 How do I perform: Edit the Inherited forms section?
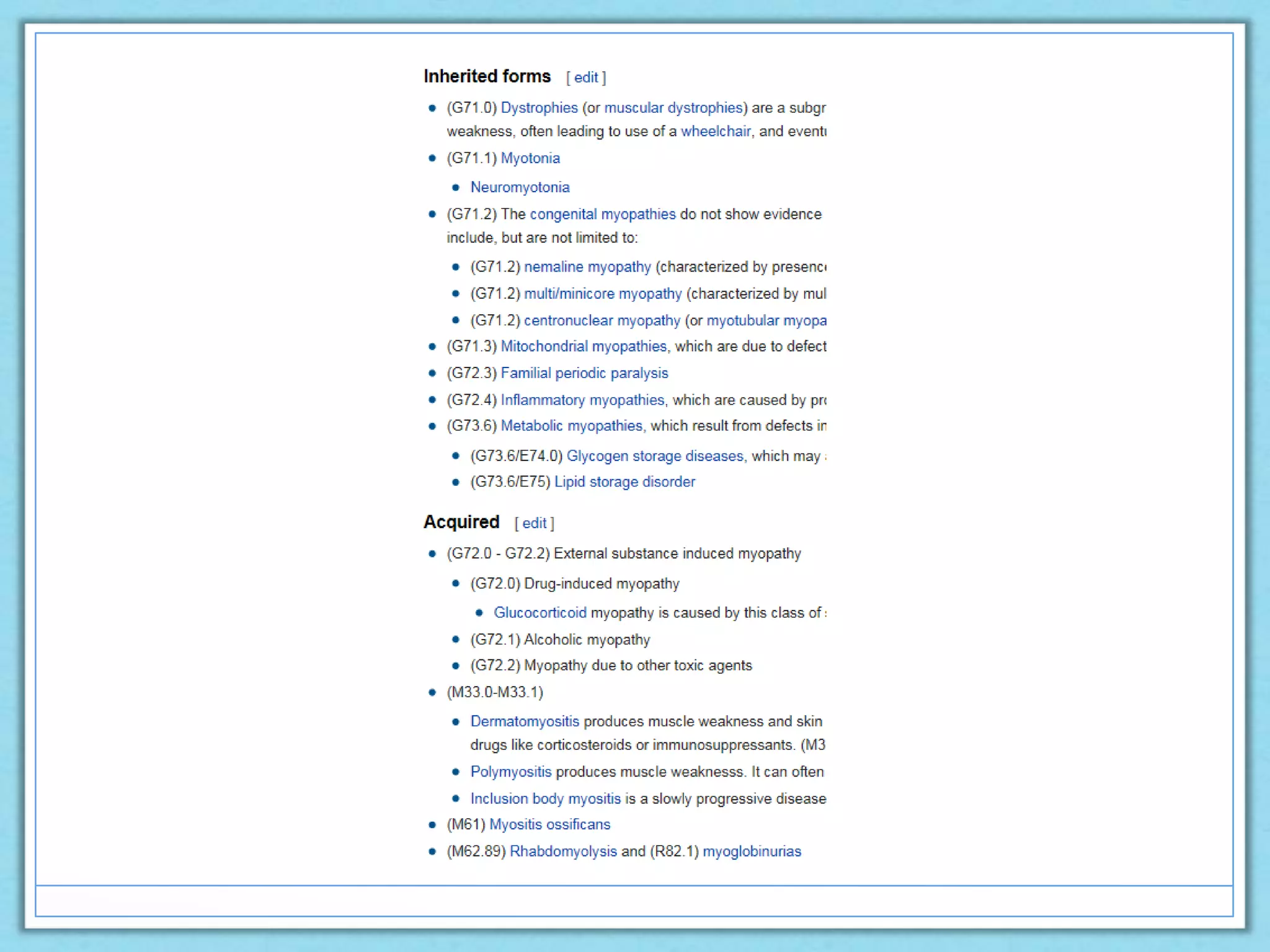[586, 77]
